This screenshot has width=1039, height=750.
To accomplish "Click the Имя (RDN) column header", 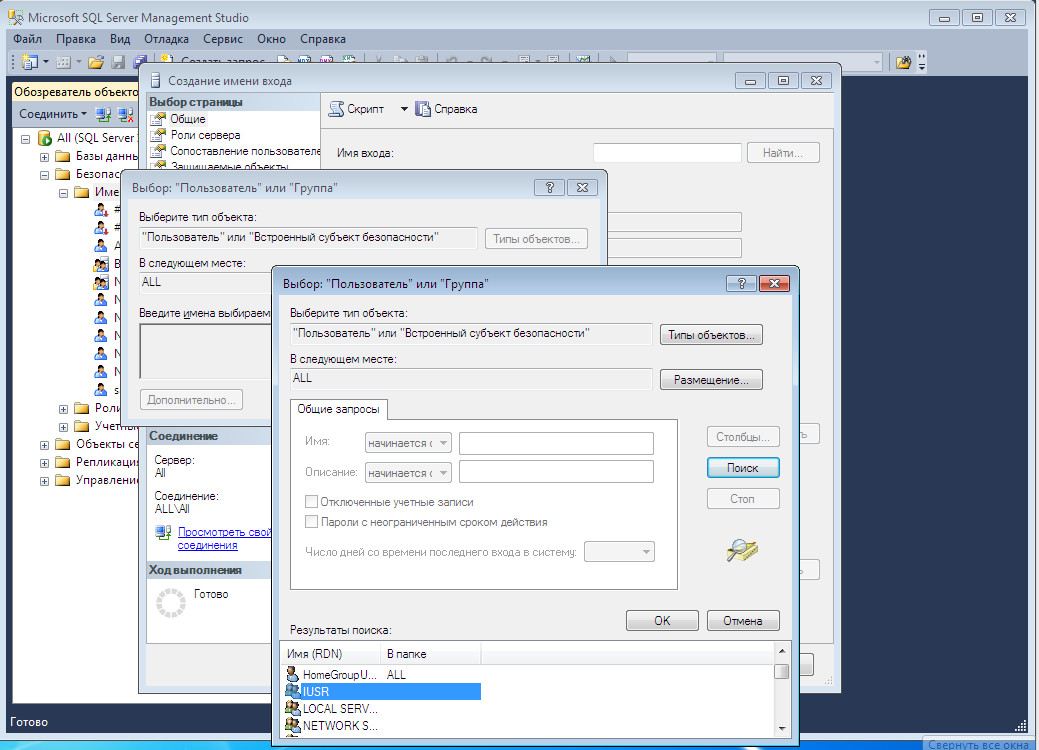I will coord(331,654).
